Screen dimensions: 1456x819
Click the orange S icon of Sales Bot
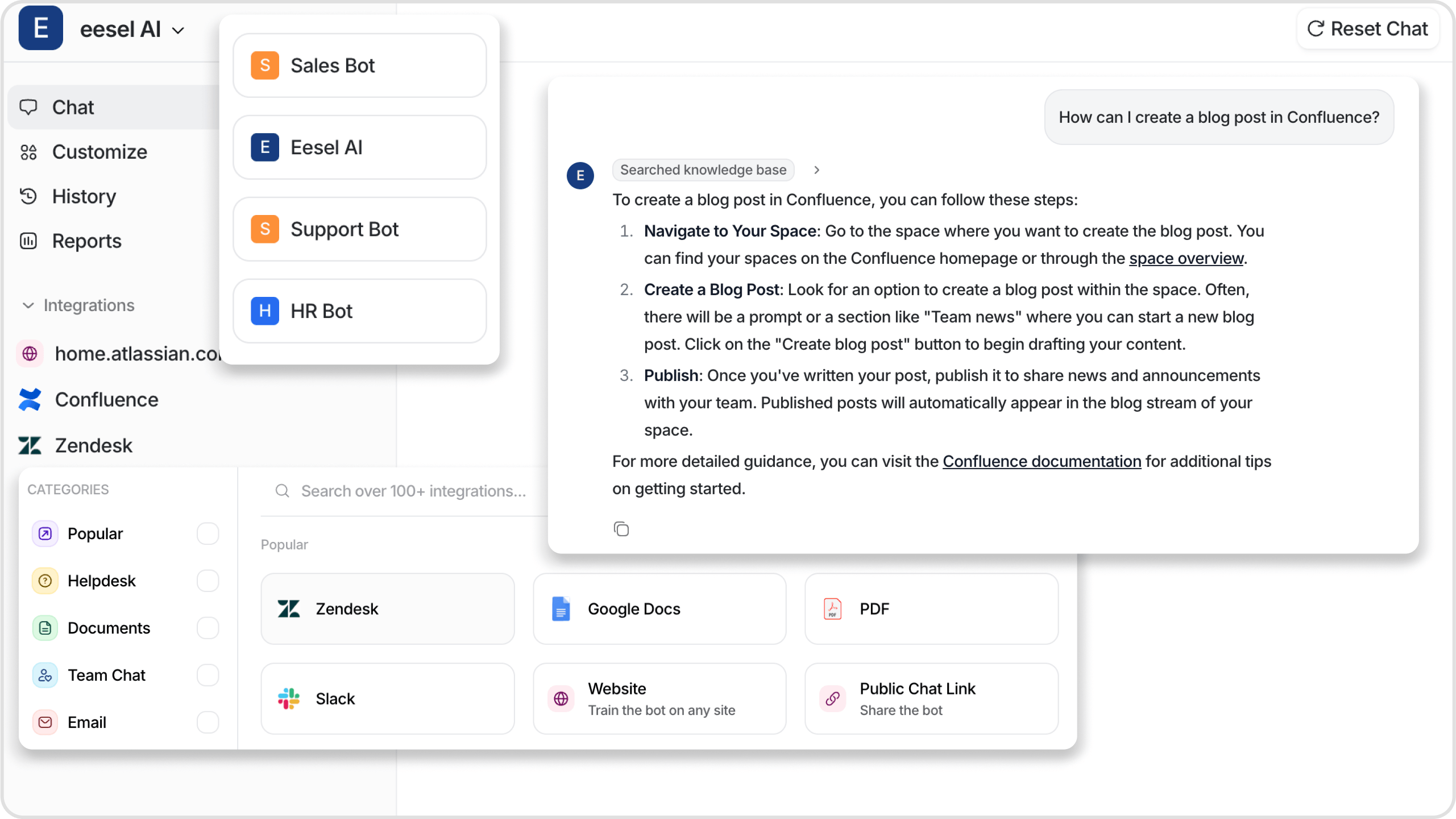(x=265, y=65)
